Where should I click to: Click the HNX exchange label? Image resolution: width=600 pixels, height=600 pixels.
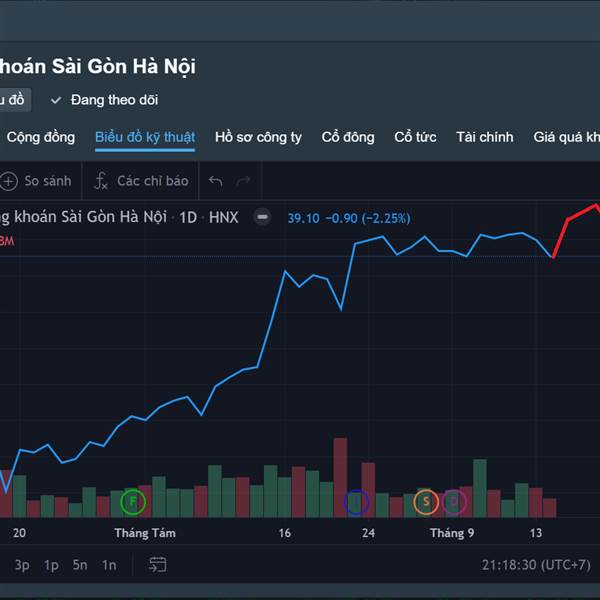pyautogui.click(x=223, y=217)
